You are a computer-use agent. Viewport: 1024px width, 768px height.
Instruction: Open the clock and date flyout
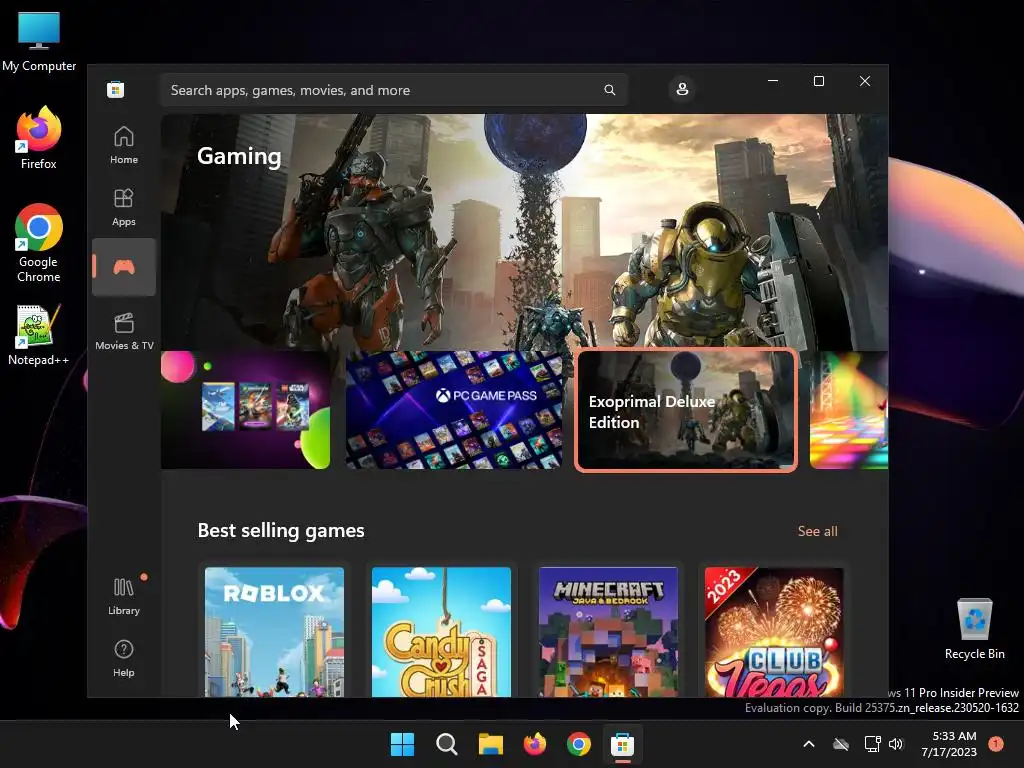coord(949,744)
